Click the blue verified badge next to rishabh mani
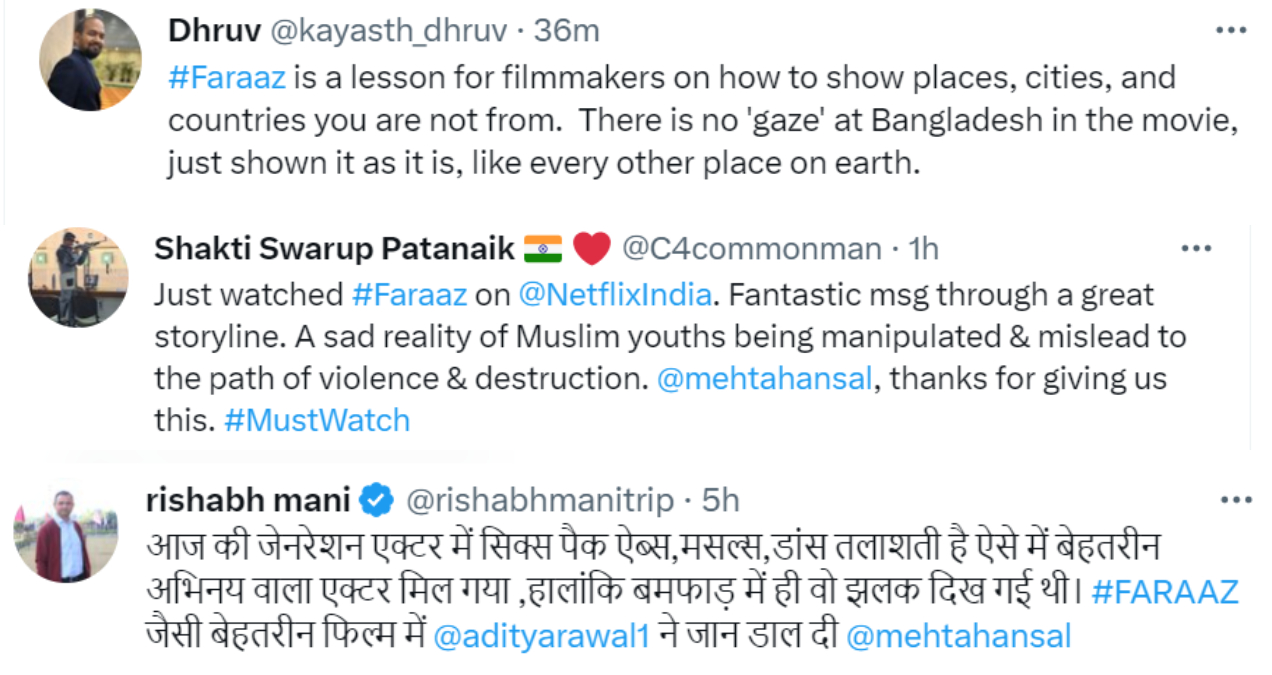The width and height of the screenshot is (1272, 675). pyautogui.click(x=377, y=499)
